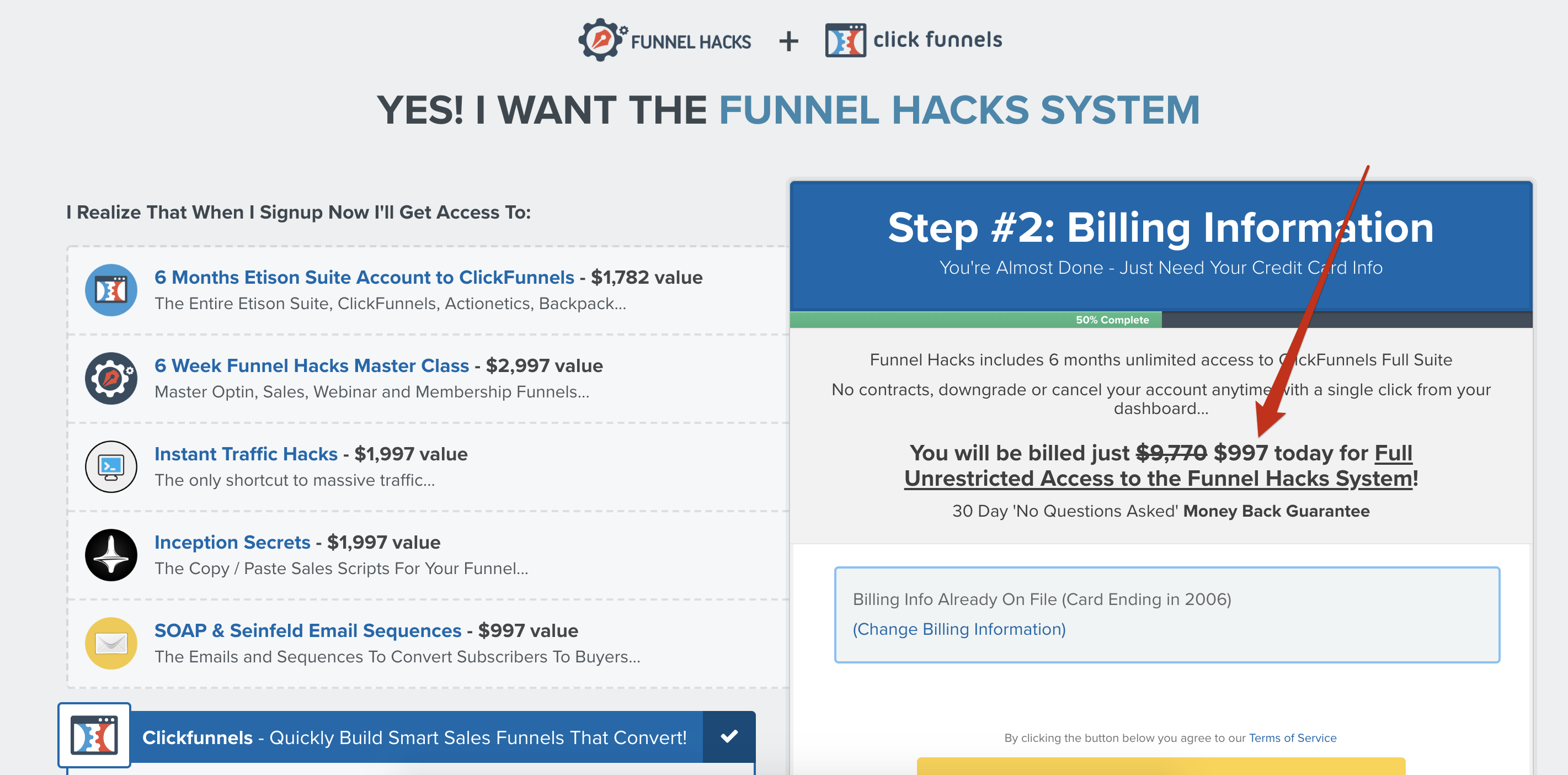Click the yellow email envelope icon

pos(111,643)
